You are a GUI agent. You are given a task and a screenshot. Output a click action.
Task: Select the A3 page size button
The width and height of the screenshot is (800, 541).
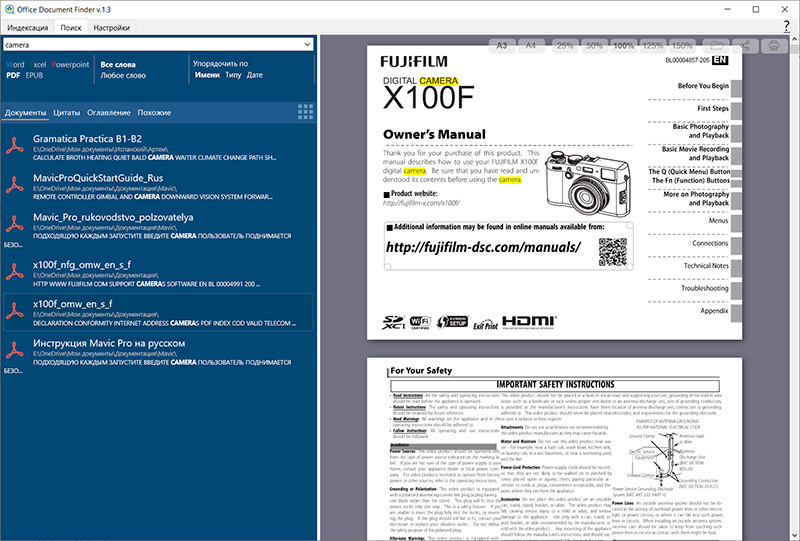(502, 45)
